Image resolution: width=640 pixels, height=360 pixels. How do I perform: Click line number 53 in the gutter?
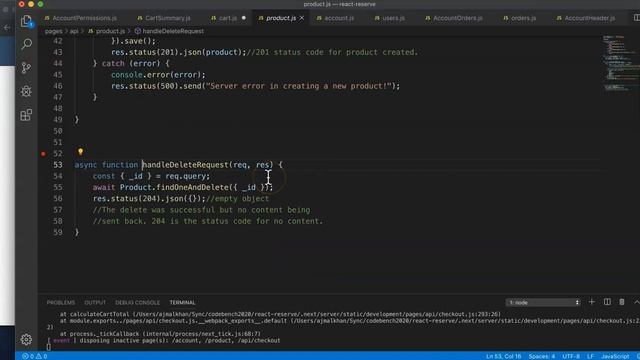point(58,165)
